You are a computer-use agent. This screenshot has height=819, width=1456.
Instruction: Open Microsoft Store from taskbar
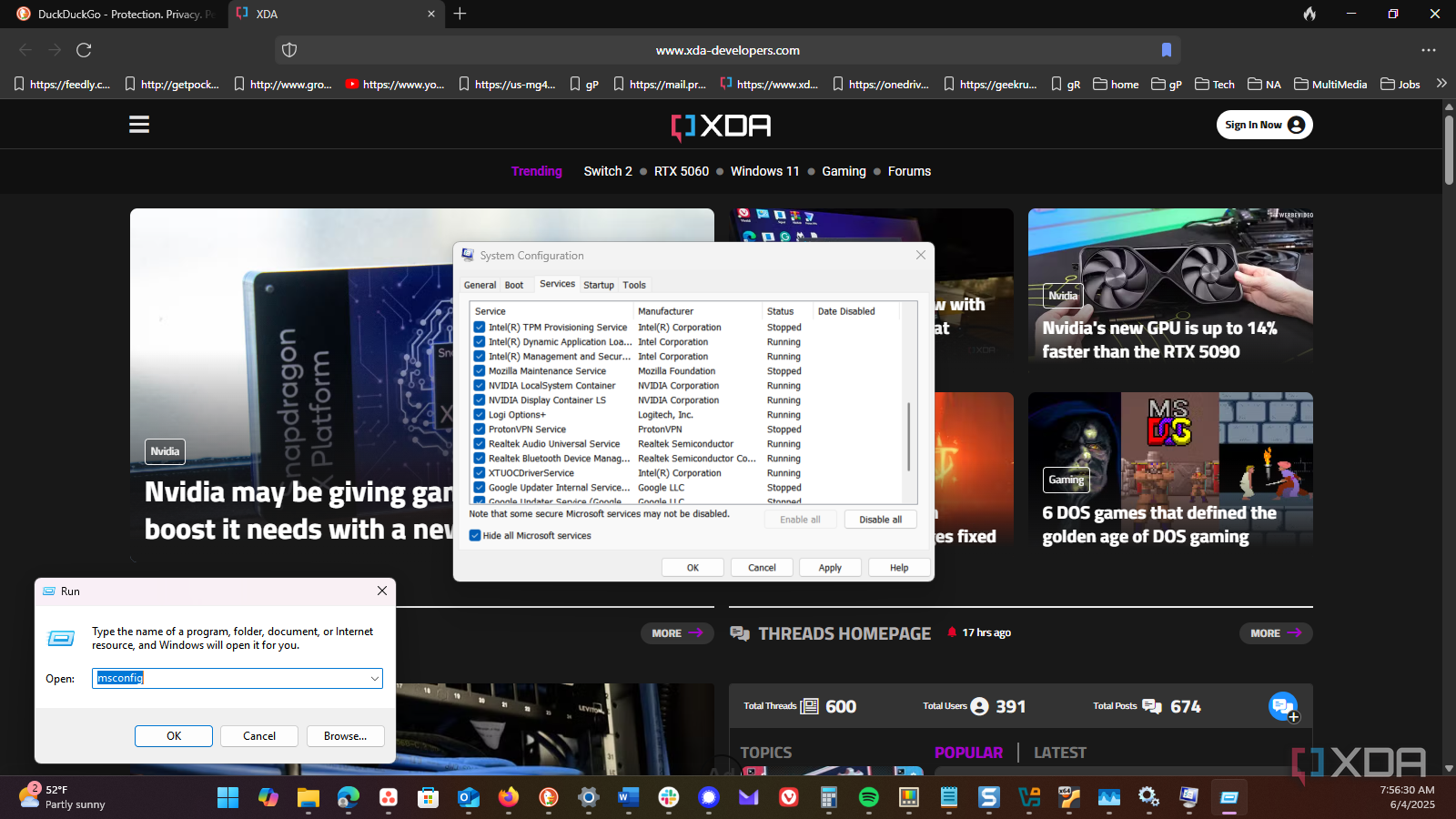(x=428, y=798)
